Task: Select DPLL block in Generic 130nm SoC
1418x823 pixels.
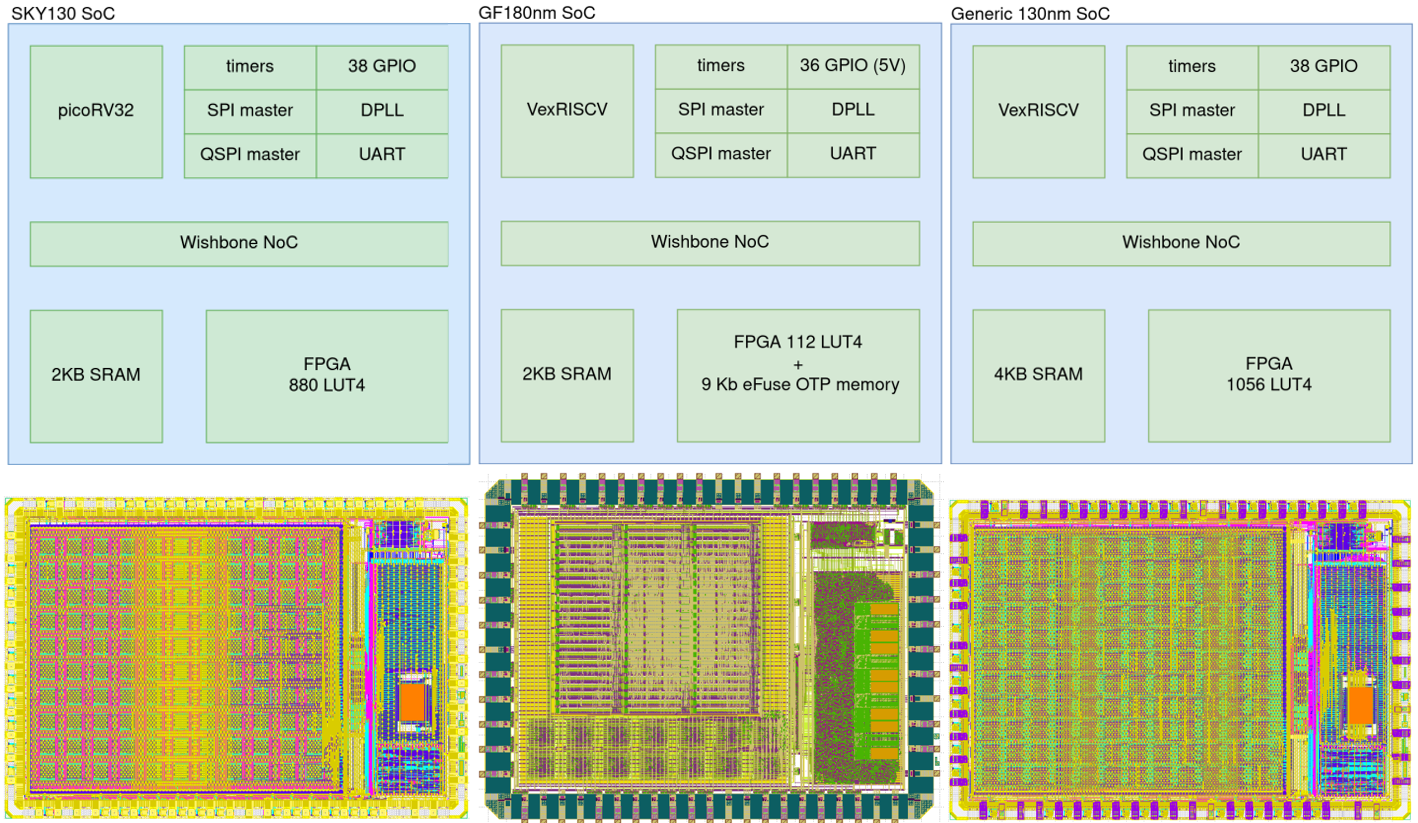Action: pyautogui.click(x=1324, y=111)
